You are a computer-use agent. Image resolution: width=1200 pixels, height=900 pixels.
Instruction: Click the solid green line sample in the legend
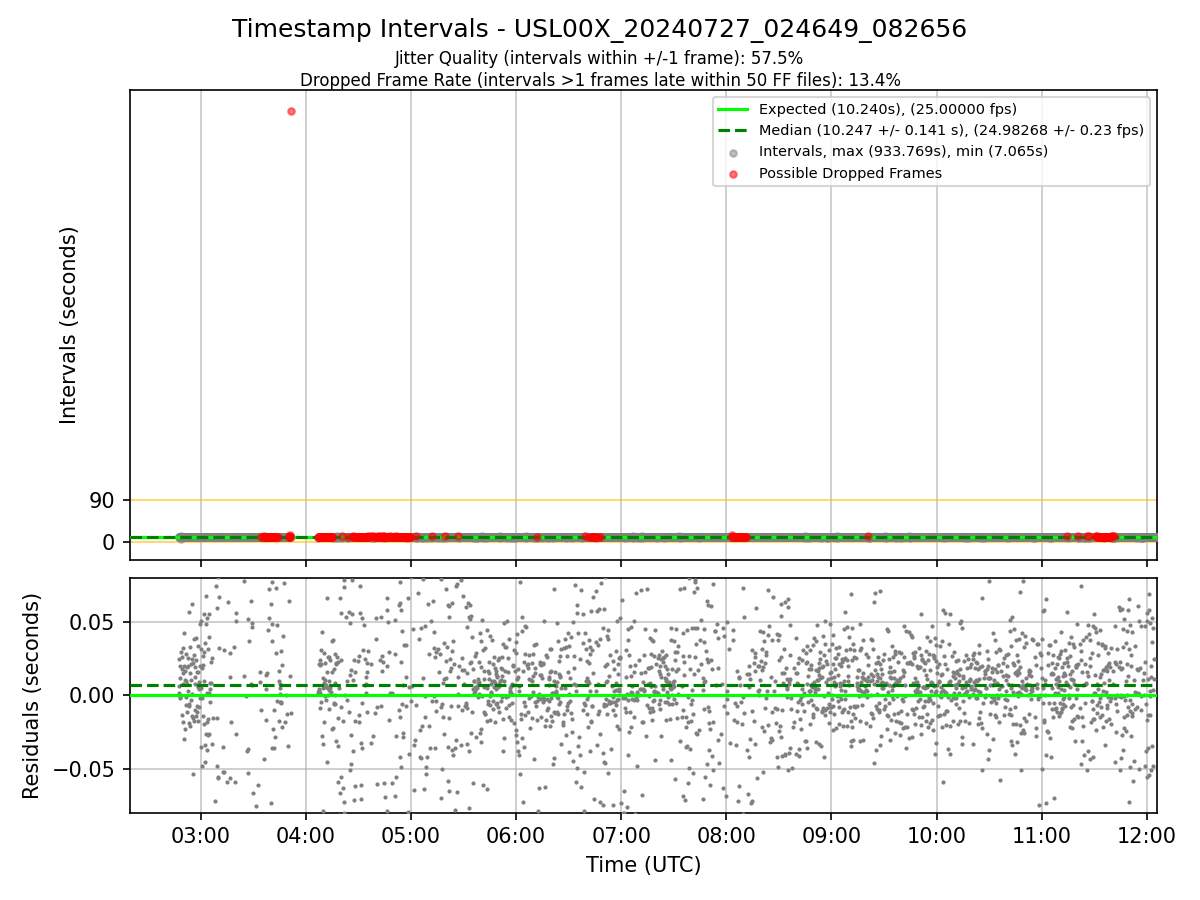click(x=733, y=109)
